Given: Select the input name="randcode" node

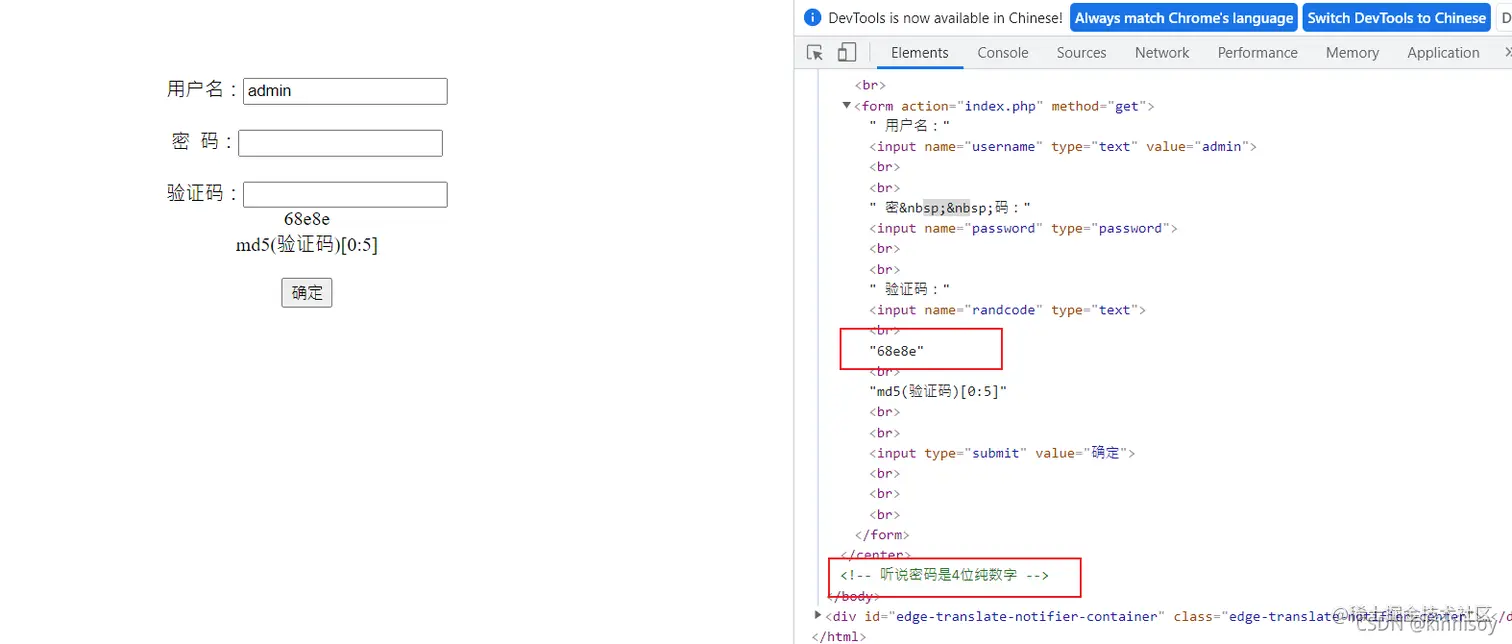Looking at the screenshot, I should [1007, 310].
